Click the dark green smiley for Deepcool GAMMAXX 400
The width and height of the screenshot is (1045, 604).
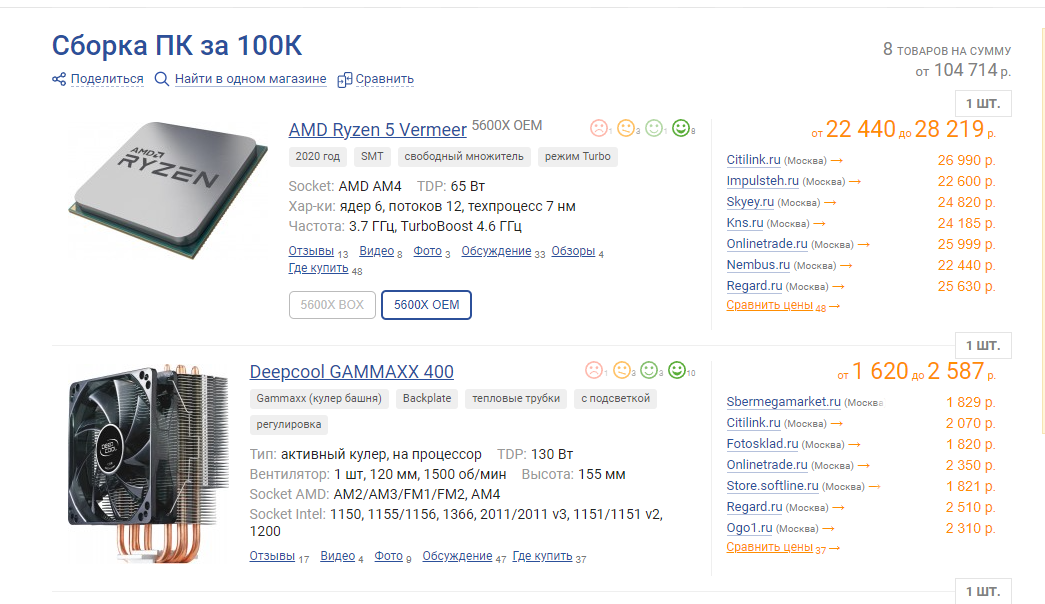click(676, 370)
